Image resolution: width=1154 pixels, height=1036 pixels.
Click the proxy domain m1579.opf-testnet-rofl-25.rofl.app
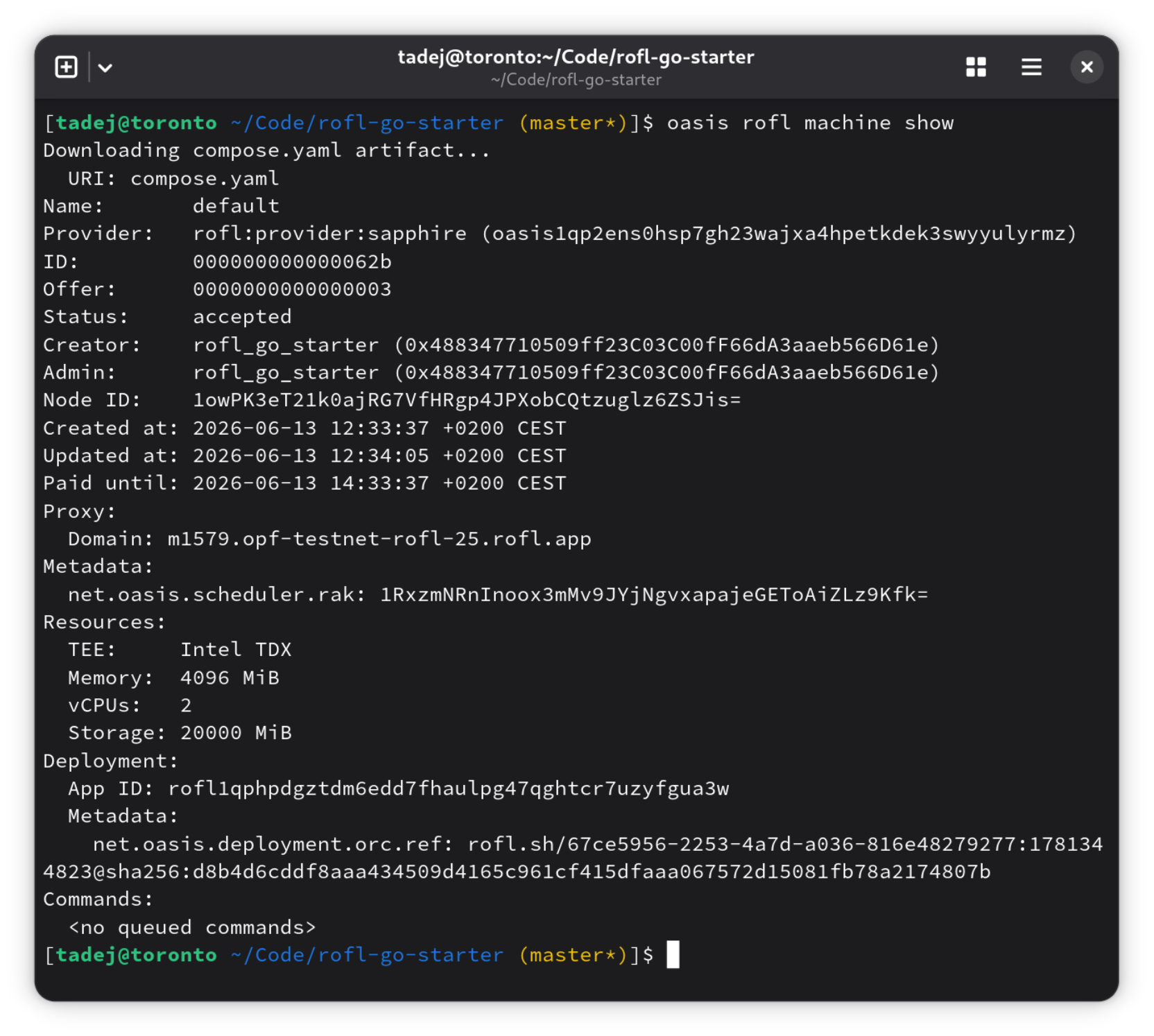point(379,539)
